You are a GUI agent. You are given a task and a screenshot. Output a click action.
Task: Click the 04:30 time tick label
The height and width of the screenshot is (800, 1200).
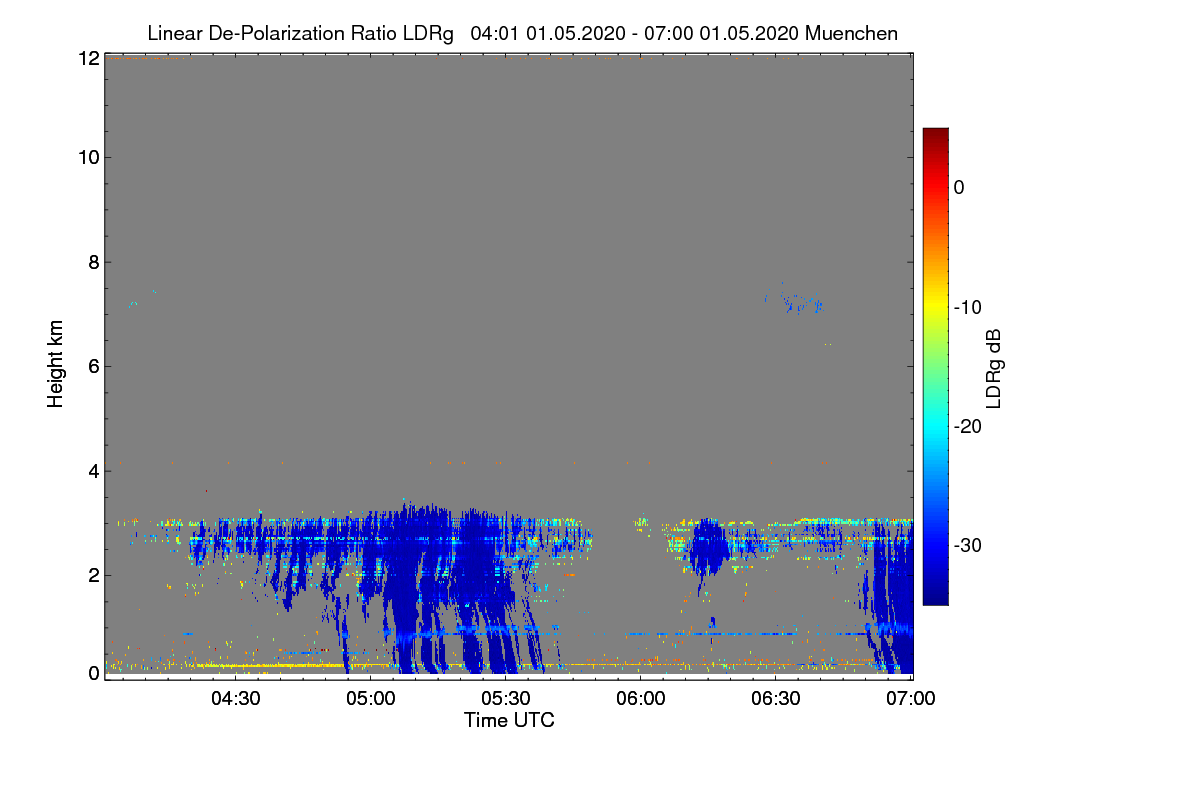pyautogui.click(x=236, y=699)
